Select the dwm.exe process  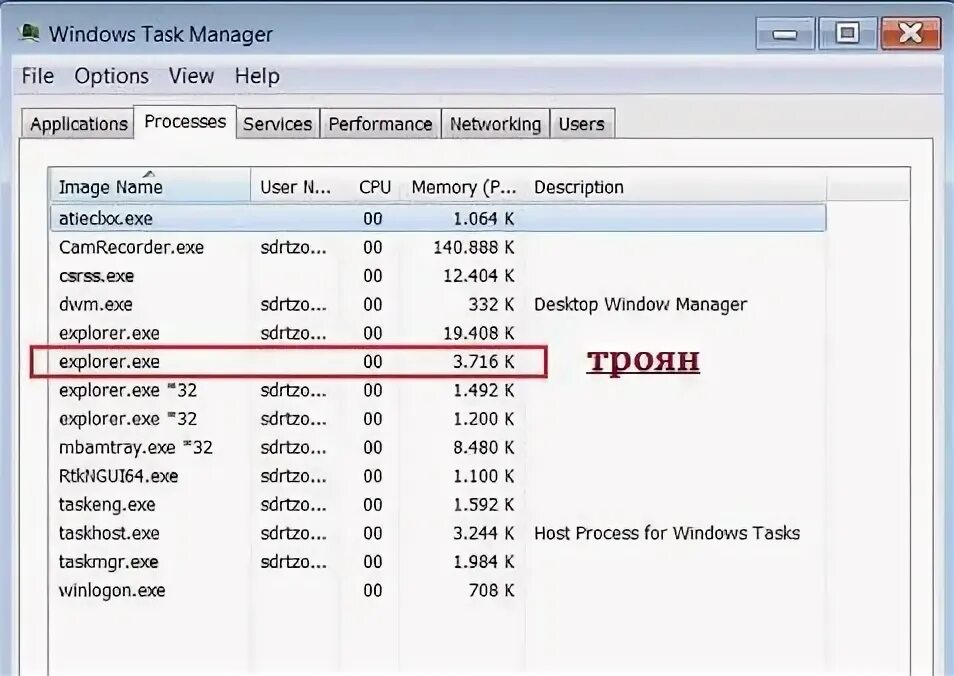[x=437, y=304]
